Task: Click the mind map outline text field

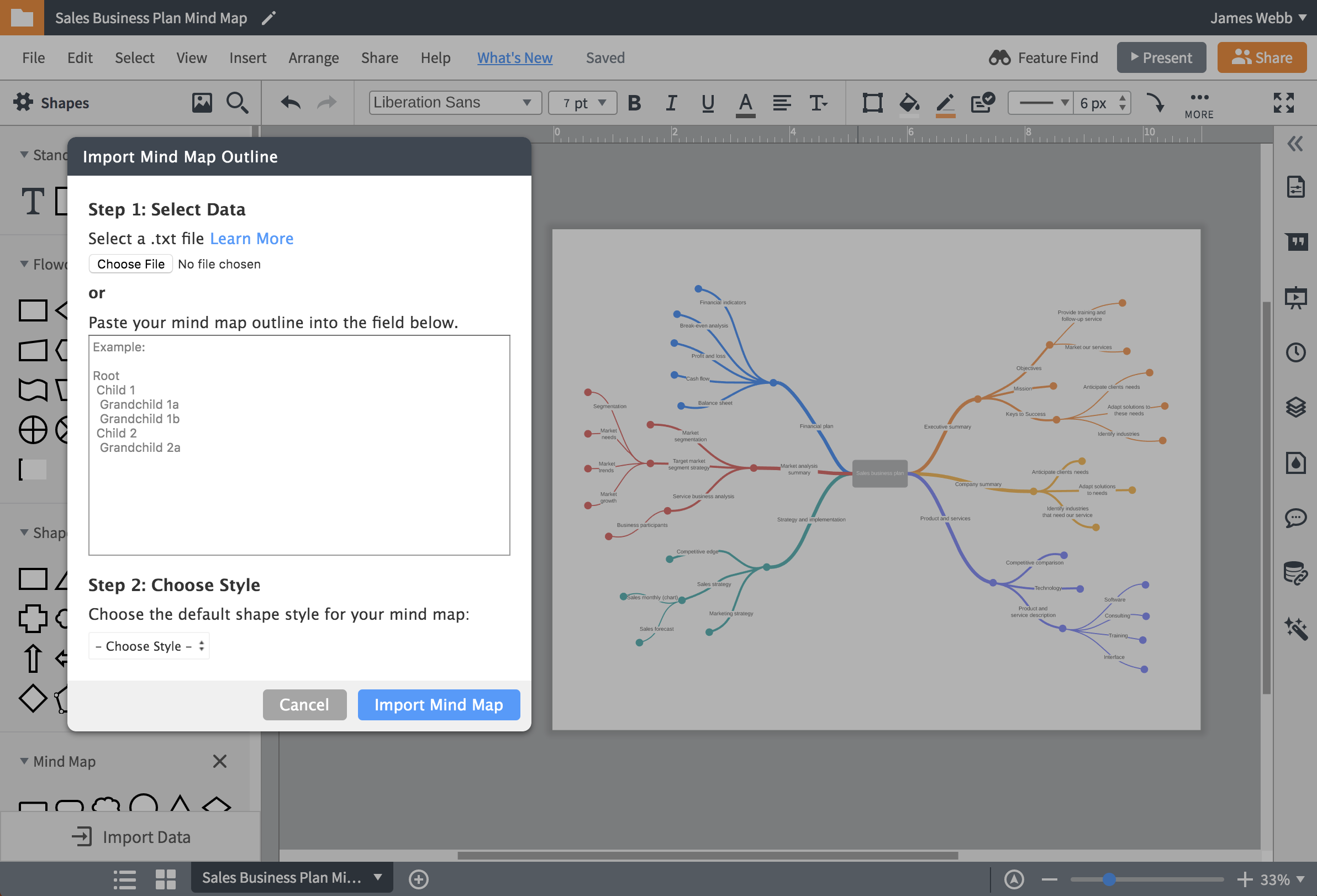Action: [299, 445]
